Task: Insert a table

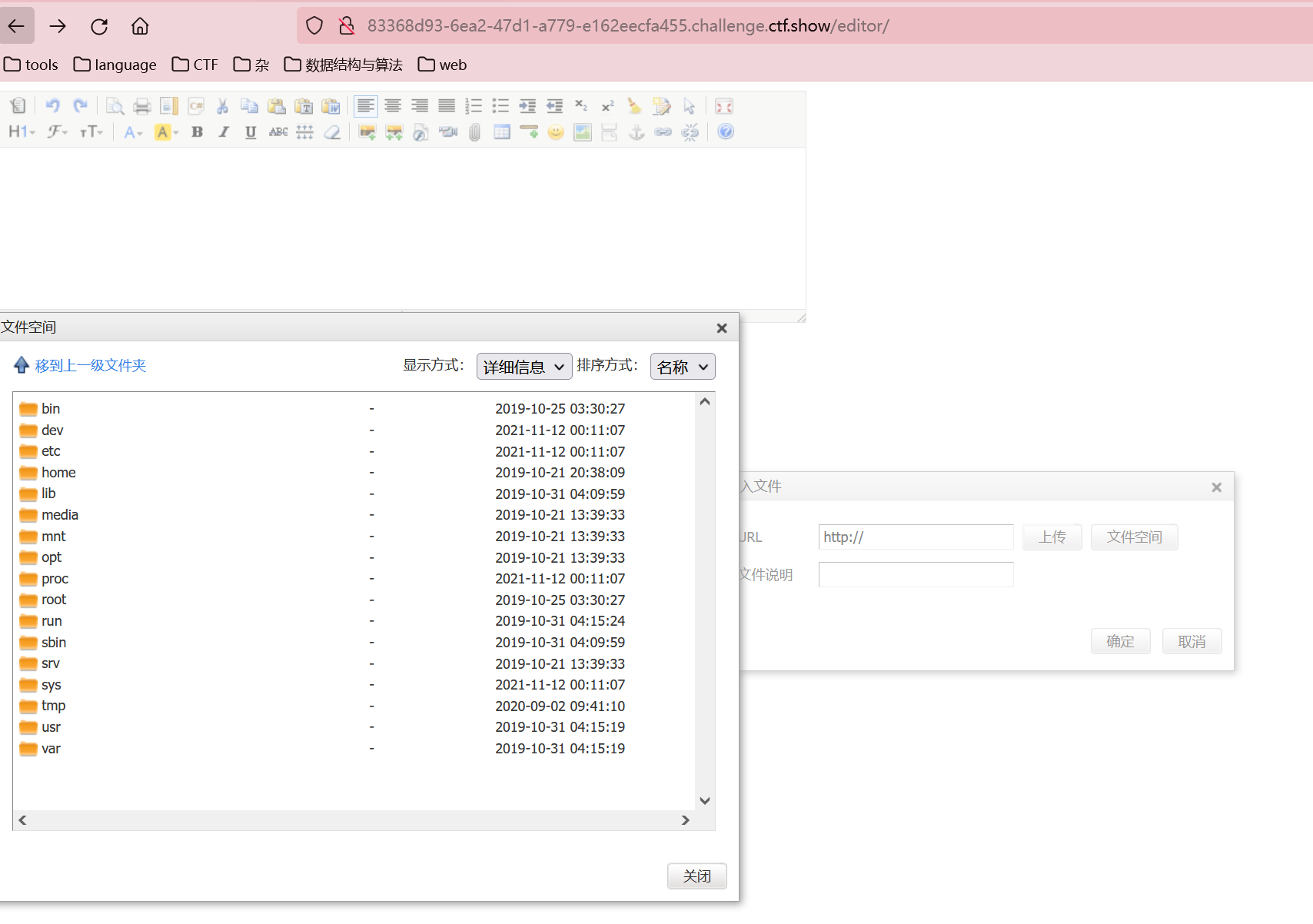Action: (x=502, y=132)
